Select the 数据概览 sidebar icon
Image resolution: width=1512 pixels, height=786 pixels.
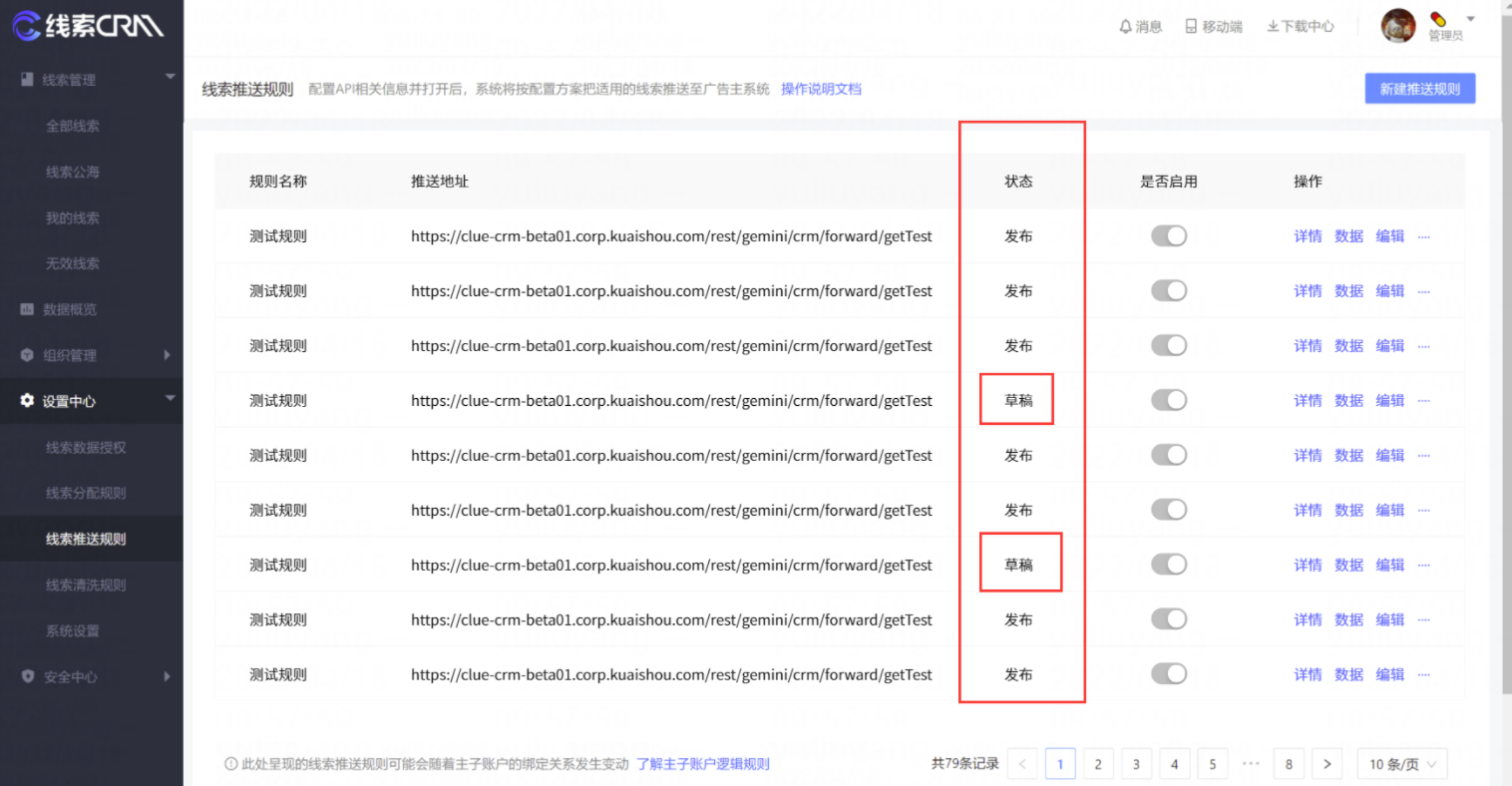[29, 309]
